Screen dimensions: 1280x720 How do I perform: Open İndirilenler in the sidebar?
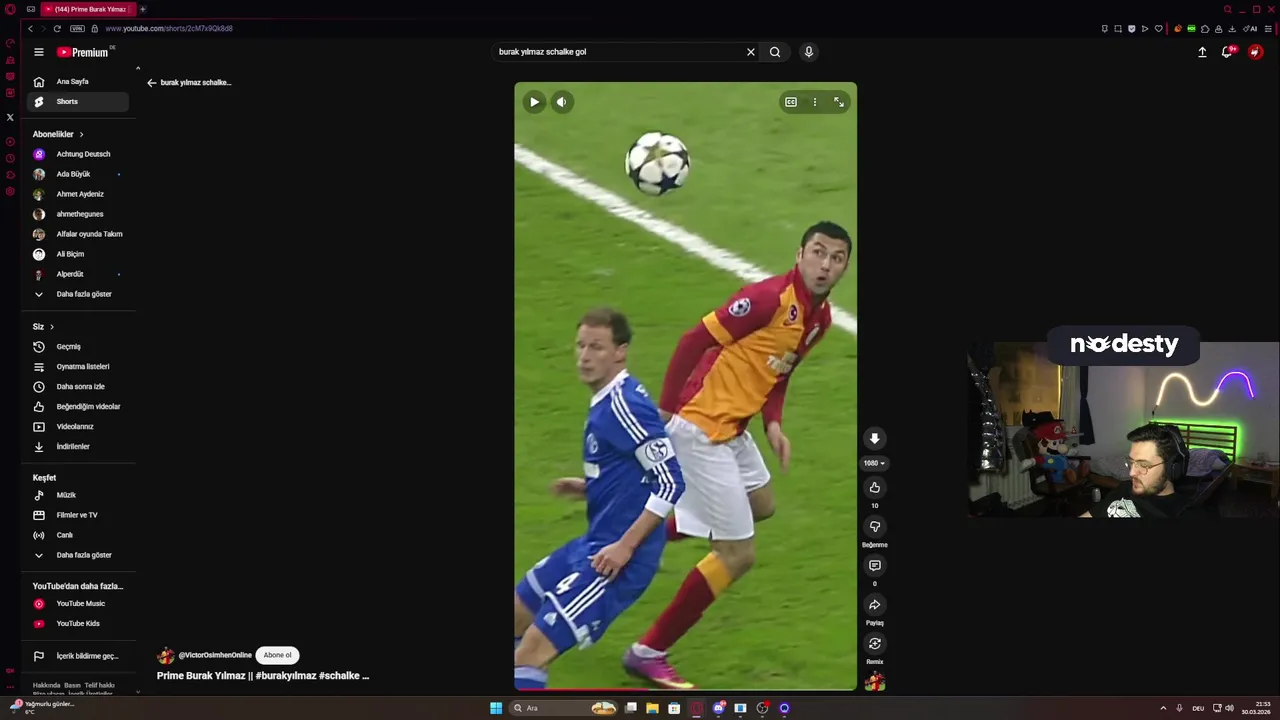click(x=78, y=447)
